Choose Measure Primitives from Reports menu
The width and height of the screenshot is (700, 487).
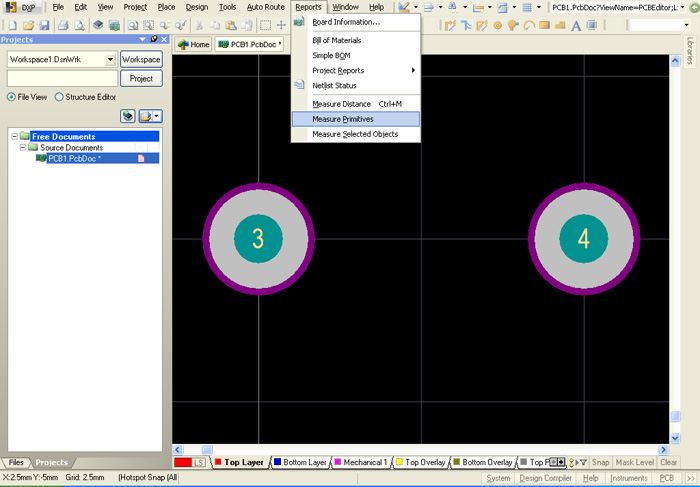[343, 119]
